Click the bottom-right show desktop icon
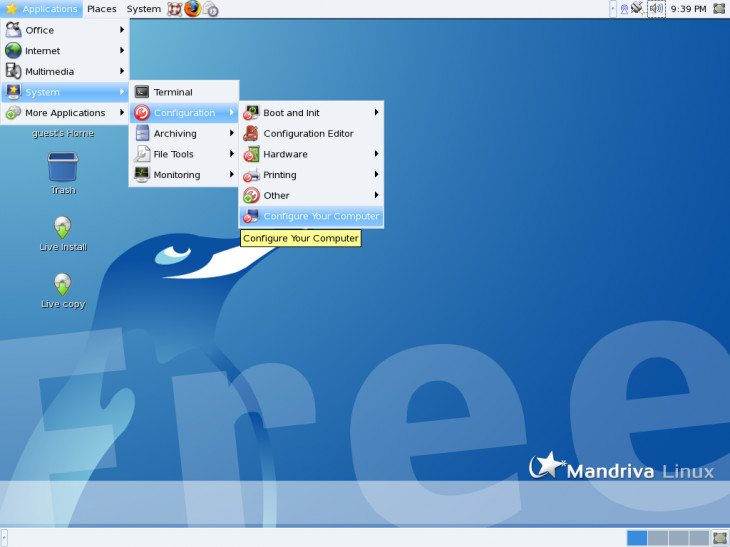Viewport: 730px width, 547px height. coord(720,538)
